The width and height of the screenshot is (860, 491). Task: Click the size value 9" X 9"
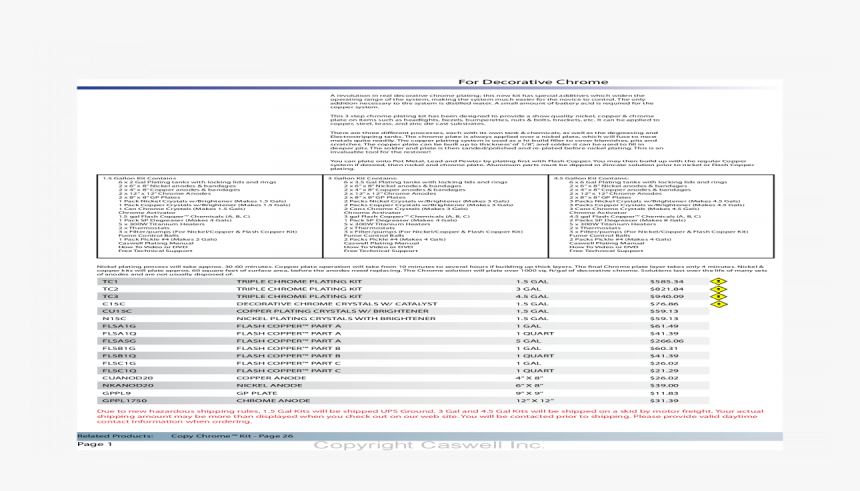coord(529,393)
